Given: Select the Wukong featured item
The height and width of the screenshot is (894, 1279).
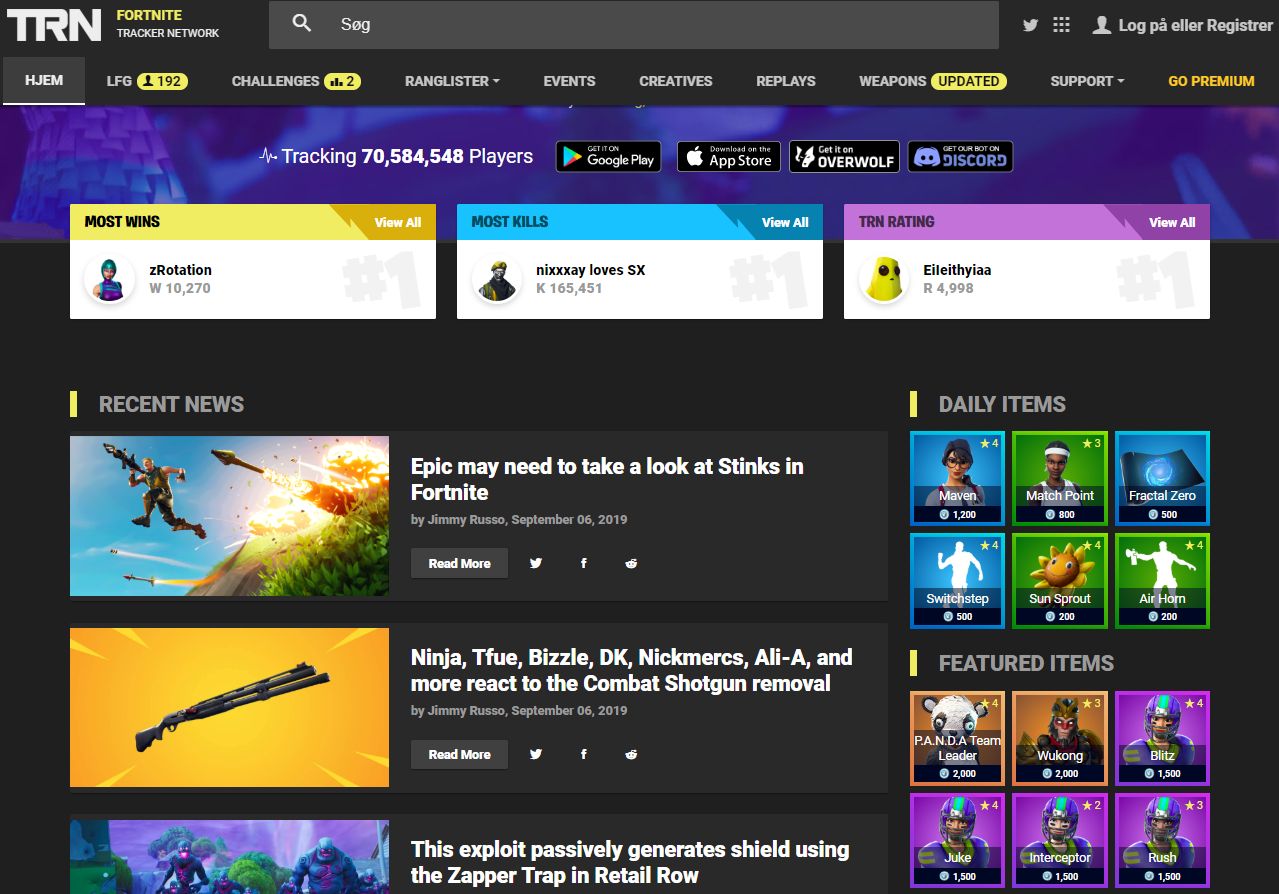Looking at the screenshot, I should (1060, 738).
